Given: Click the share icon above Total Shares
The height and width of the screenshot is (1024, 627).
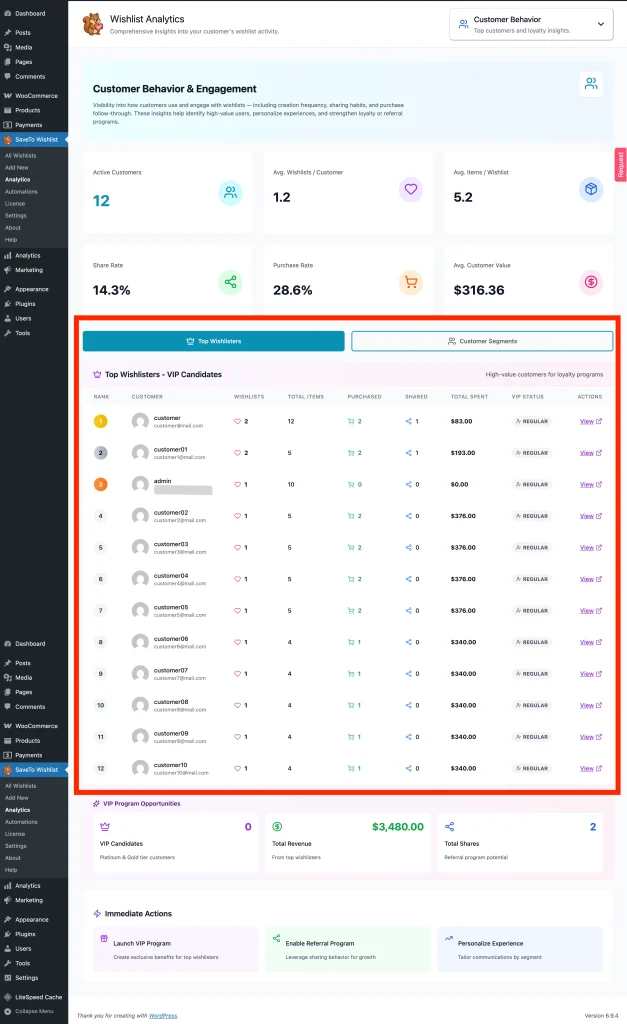Looking at the screenshot, I should point(449,827).
